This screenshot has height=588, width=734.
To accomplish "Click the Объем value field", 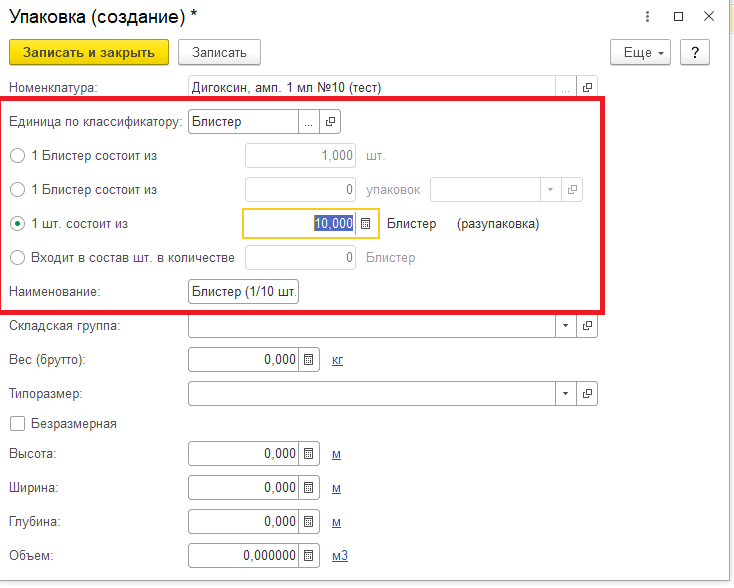I will point(243,556).
